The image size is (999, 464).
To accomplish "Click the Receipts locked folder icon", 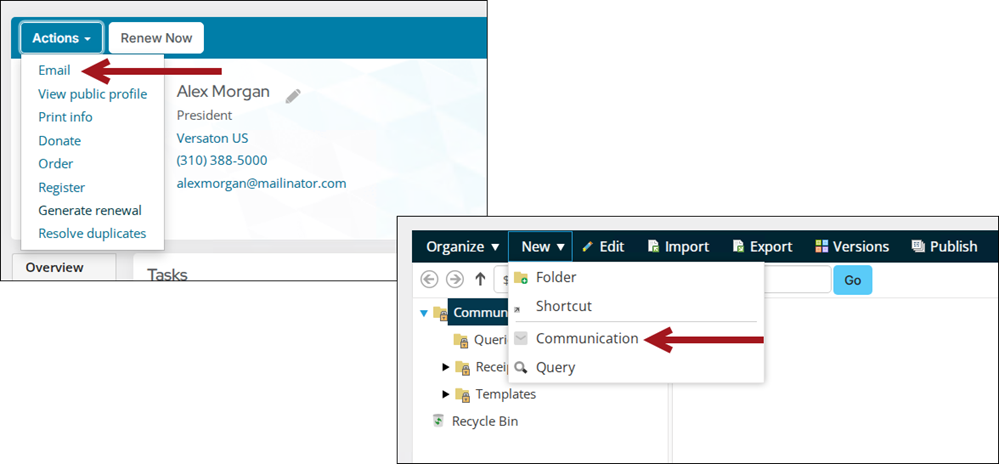I will (x=463, y=367).
